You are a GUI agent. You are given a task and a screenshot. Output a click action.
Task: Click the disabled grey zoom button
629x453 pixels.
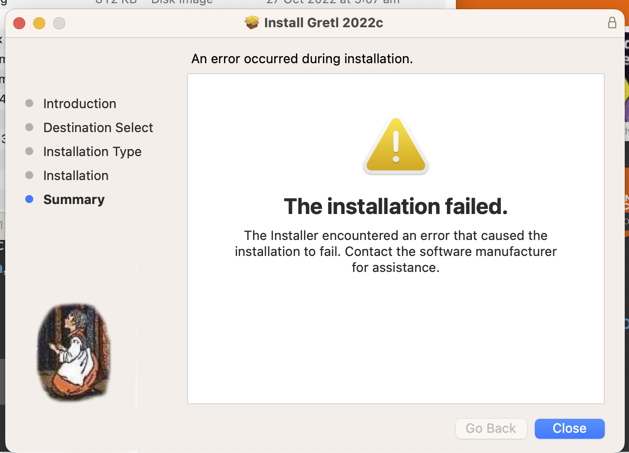(59, 23)
